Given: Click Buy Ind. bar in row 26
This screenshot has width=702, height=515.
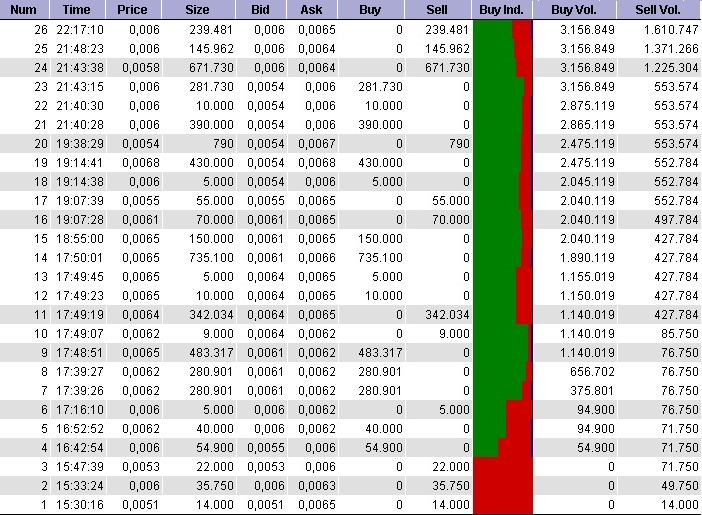Looking at the screenshot, I should pos(502,30).
